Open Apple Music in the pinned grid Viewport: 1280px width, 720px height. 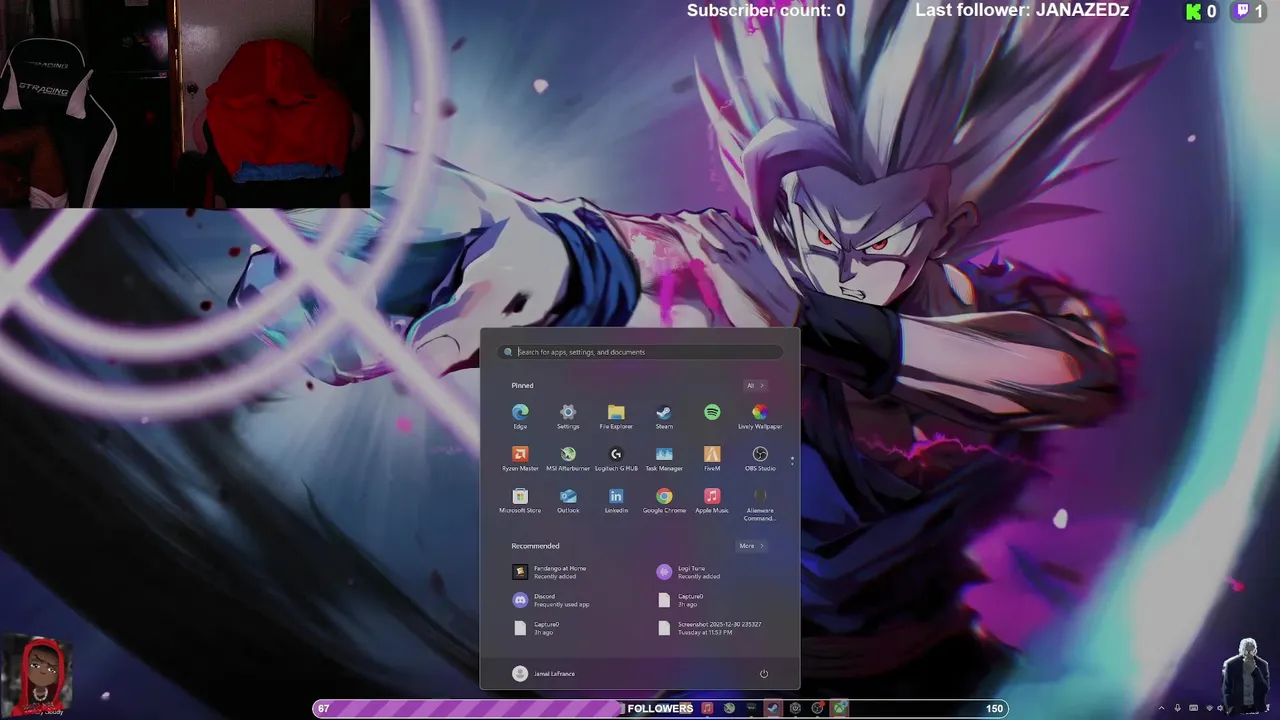tap(712, 500)
